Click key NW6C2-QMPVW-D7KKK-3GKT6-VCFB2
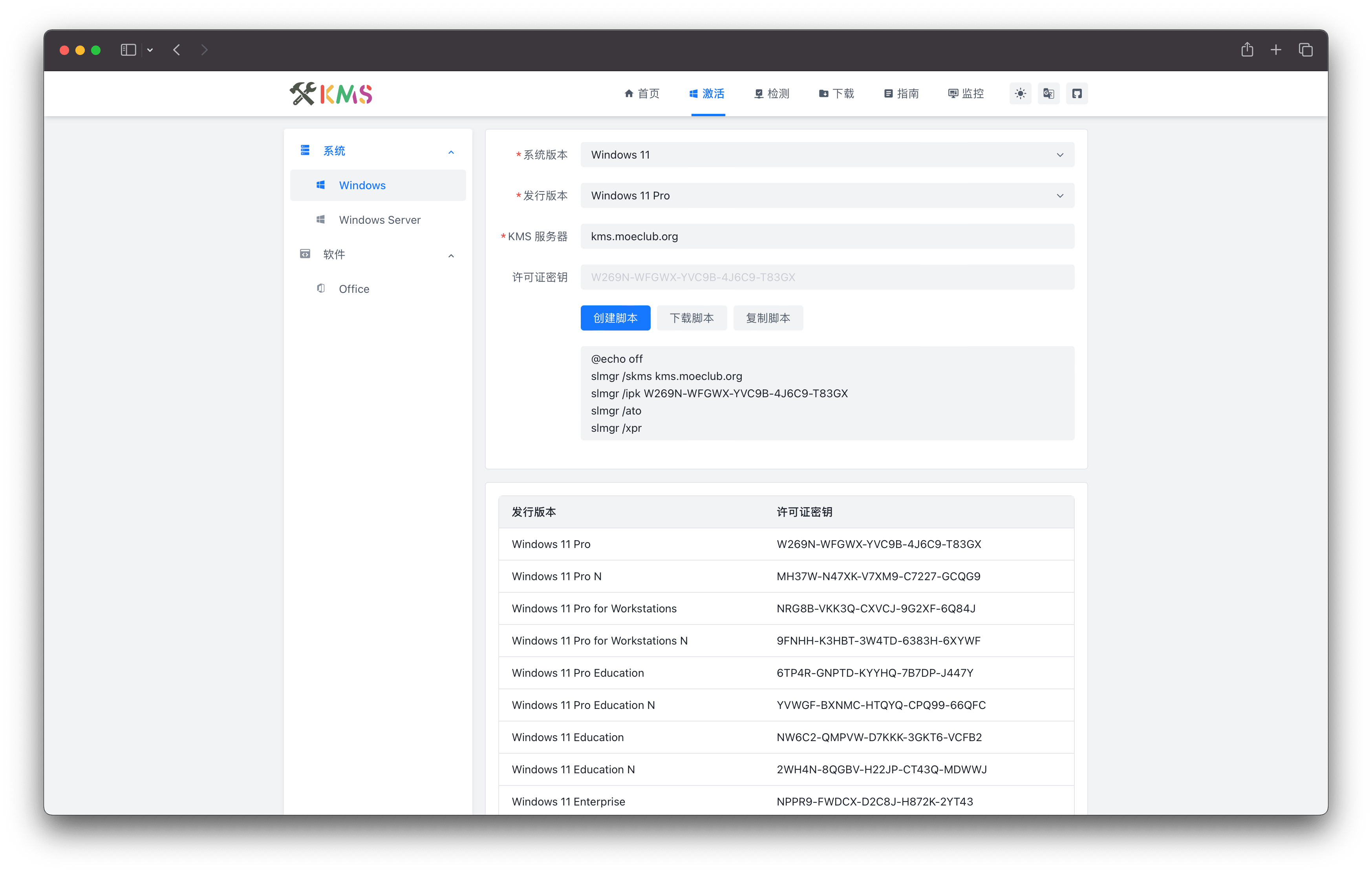 point(879,737)
